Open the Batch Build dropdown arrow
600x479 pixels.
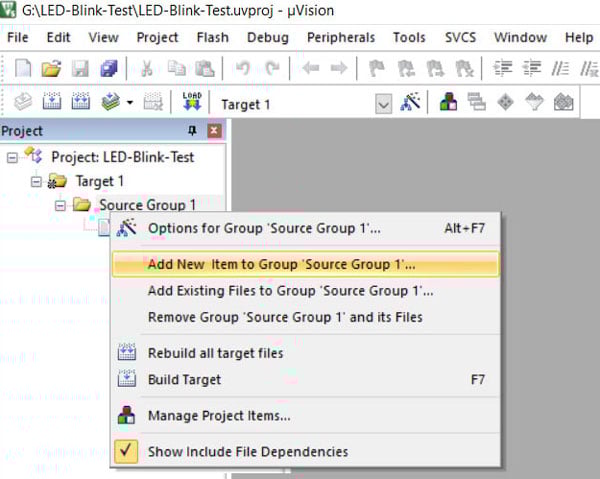tap(130, 102)
